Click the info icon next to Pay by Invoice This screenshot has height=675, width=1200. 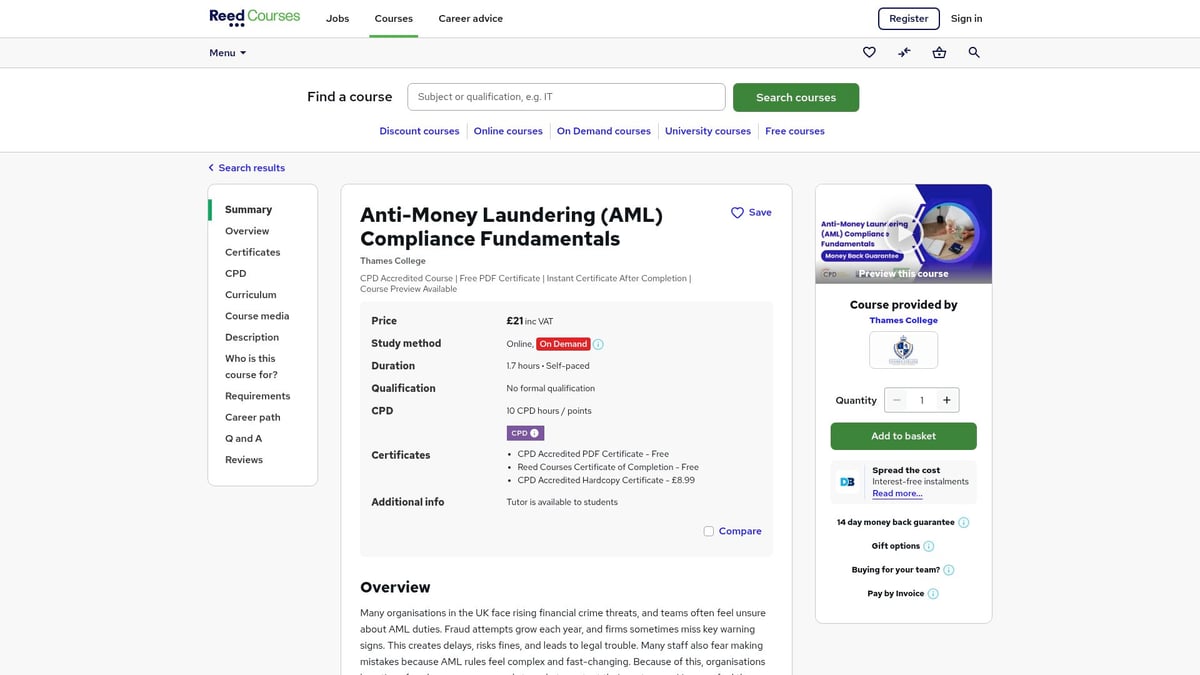click(x=932, y=593)
